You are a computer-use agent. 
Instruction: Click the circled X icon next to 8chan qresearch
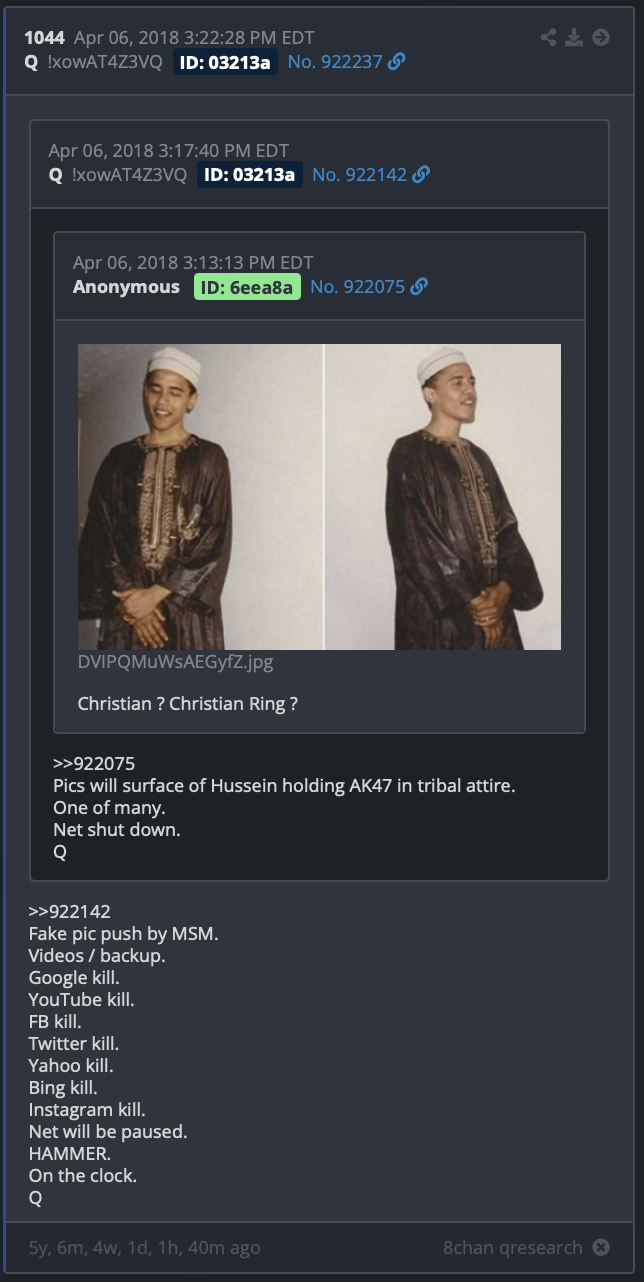pyautogui.click(x=600, y=1247)
